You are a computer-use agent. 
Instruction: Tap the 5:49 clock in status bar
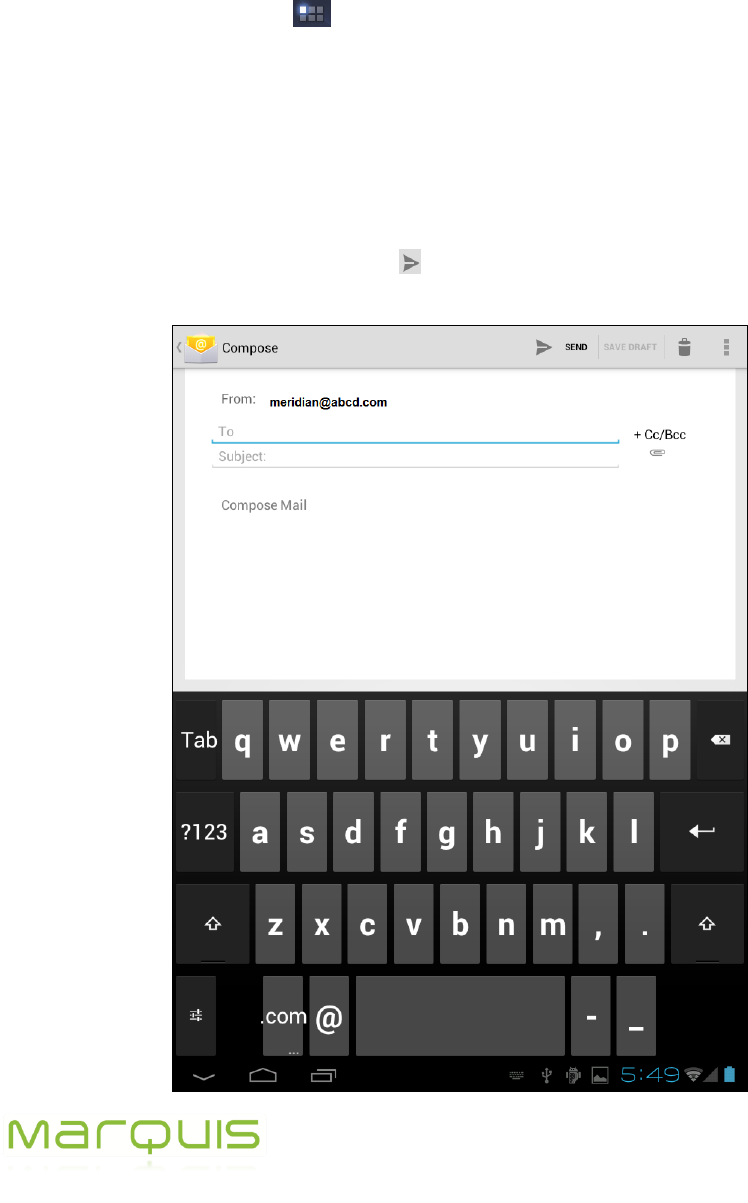click(650, 1076)
